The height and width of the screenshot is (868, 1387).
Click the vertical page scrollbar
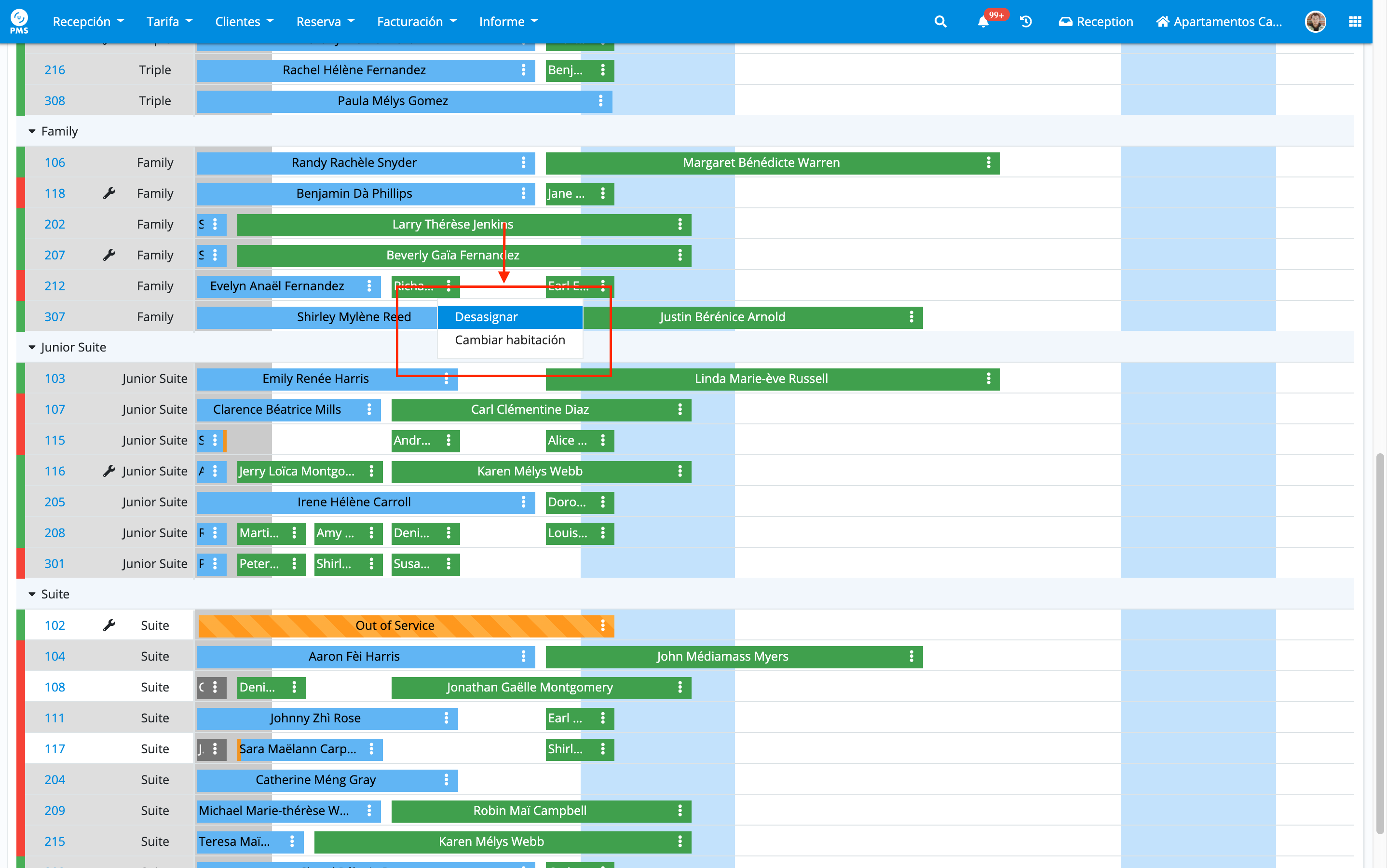(1380, 643)
